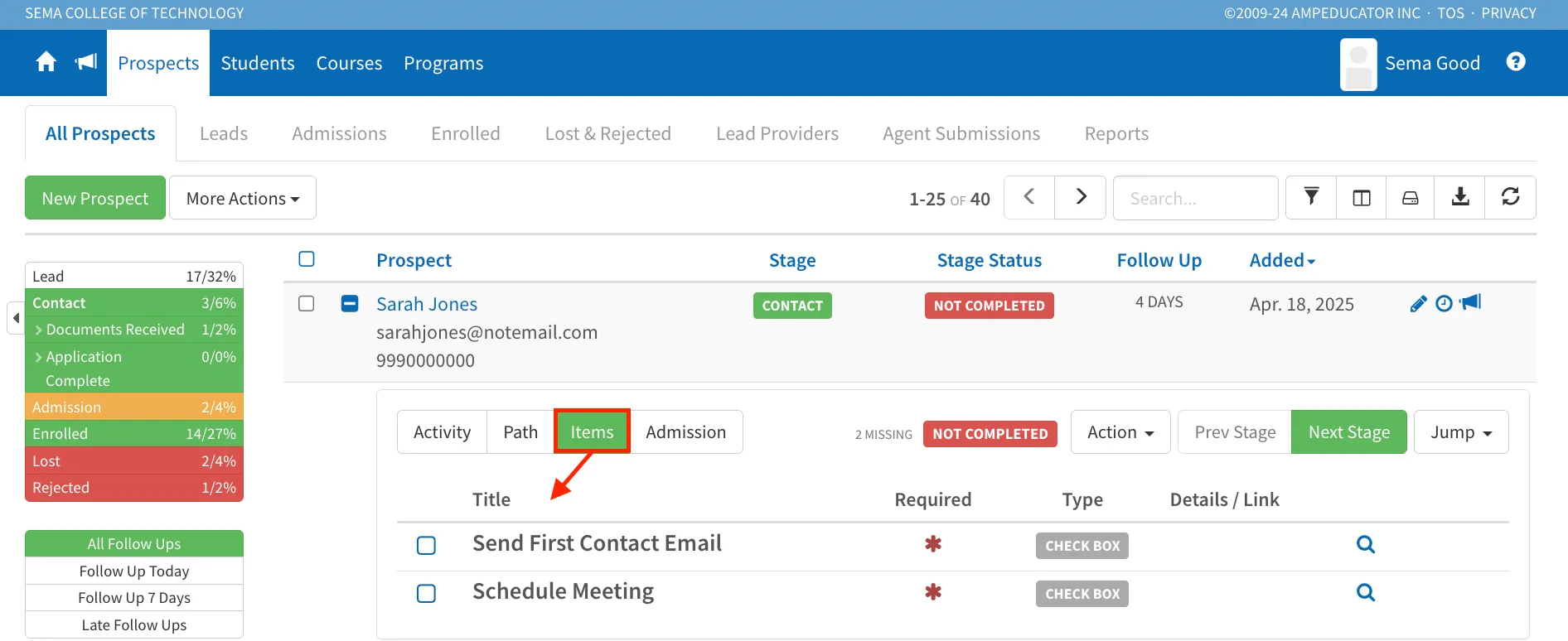The width and height of the screenshot is (1568, 641).
Task: Open the Items tab
Action: 592,431
